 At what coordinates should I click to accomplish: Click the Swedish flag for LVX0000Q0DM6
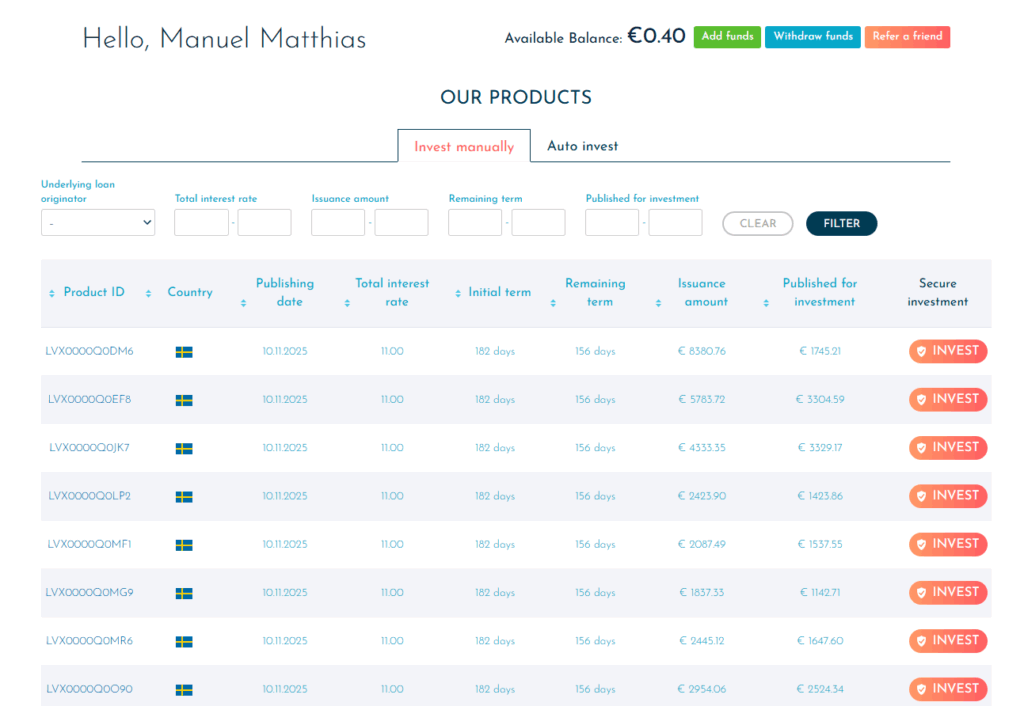[x=184, y=352]
